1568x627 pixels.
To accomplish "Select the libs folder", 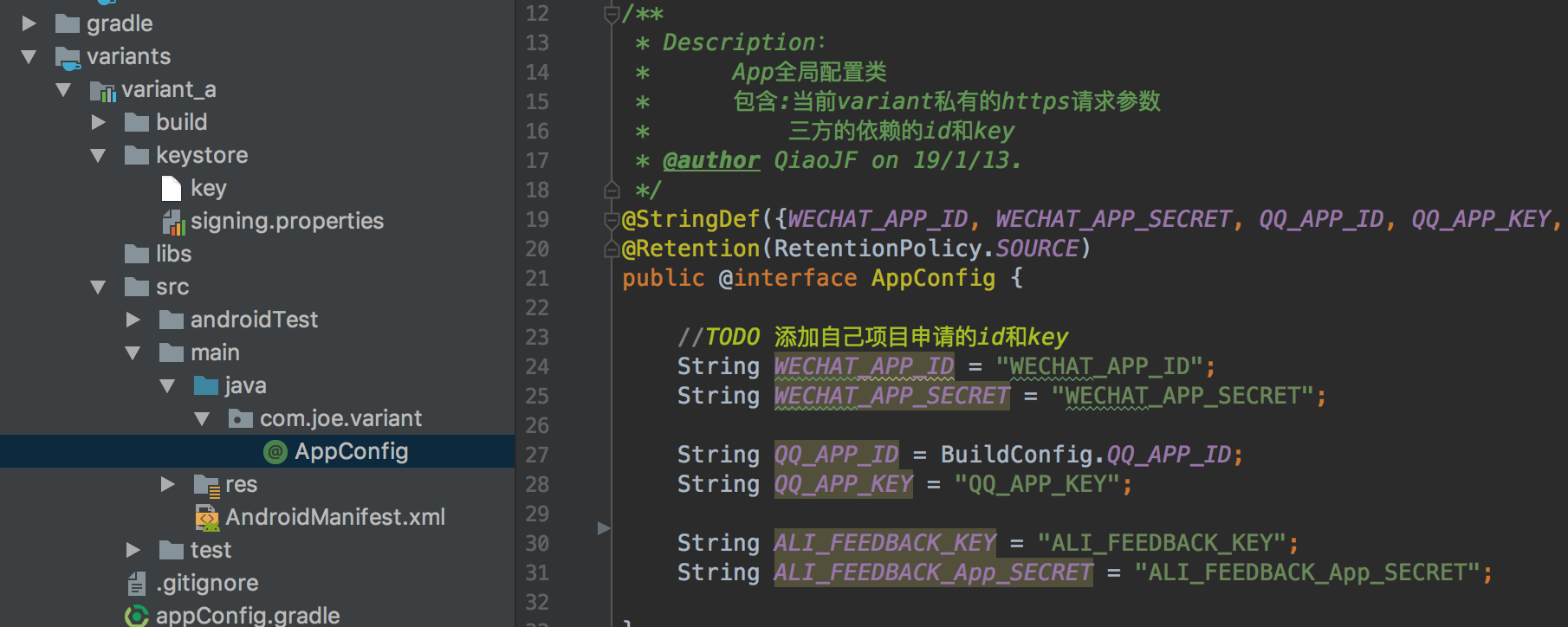I will pos(173,254).
